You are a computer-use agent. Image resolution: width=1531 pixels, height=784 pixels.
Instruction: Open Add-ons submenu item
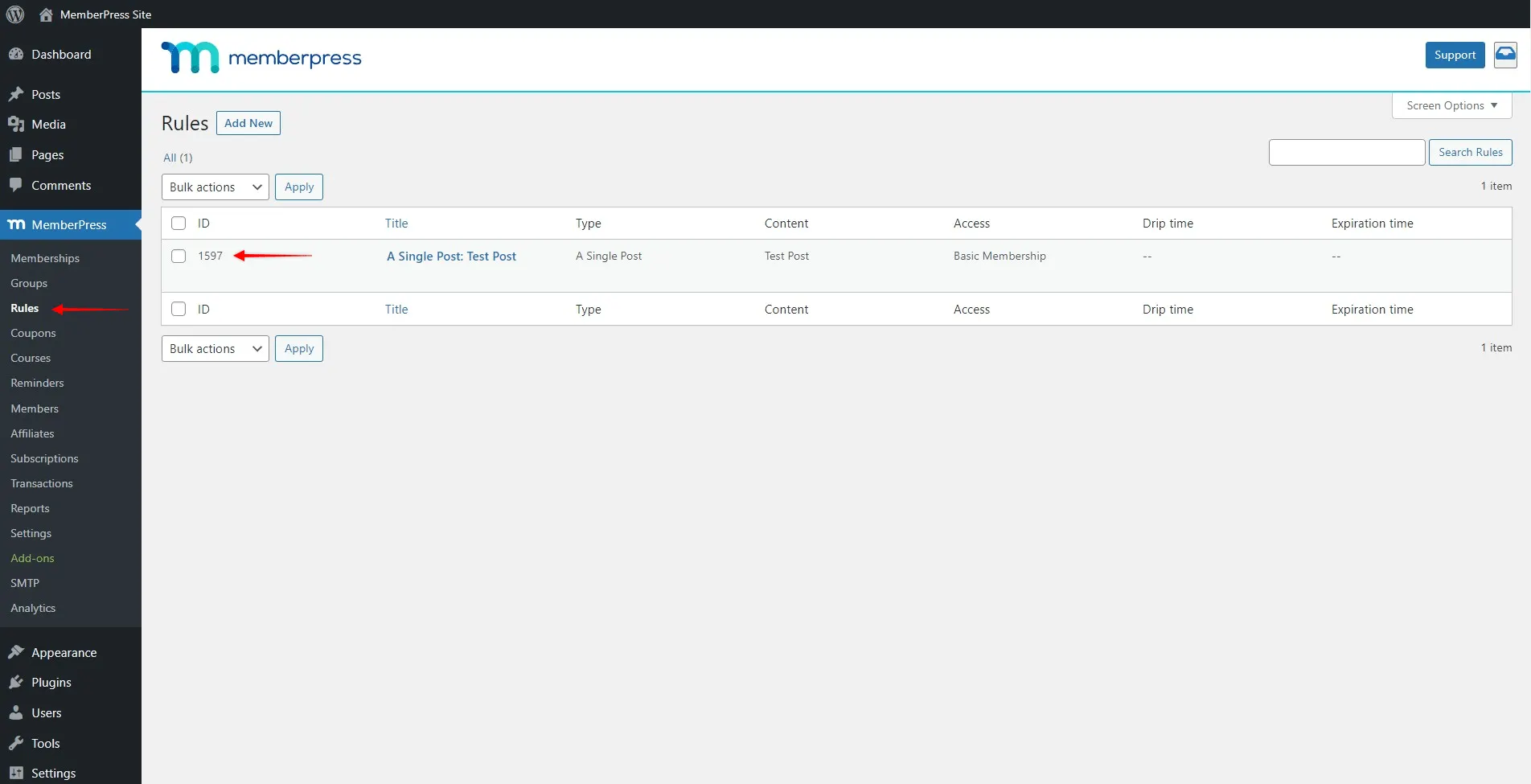click(32, 558)
